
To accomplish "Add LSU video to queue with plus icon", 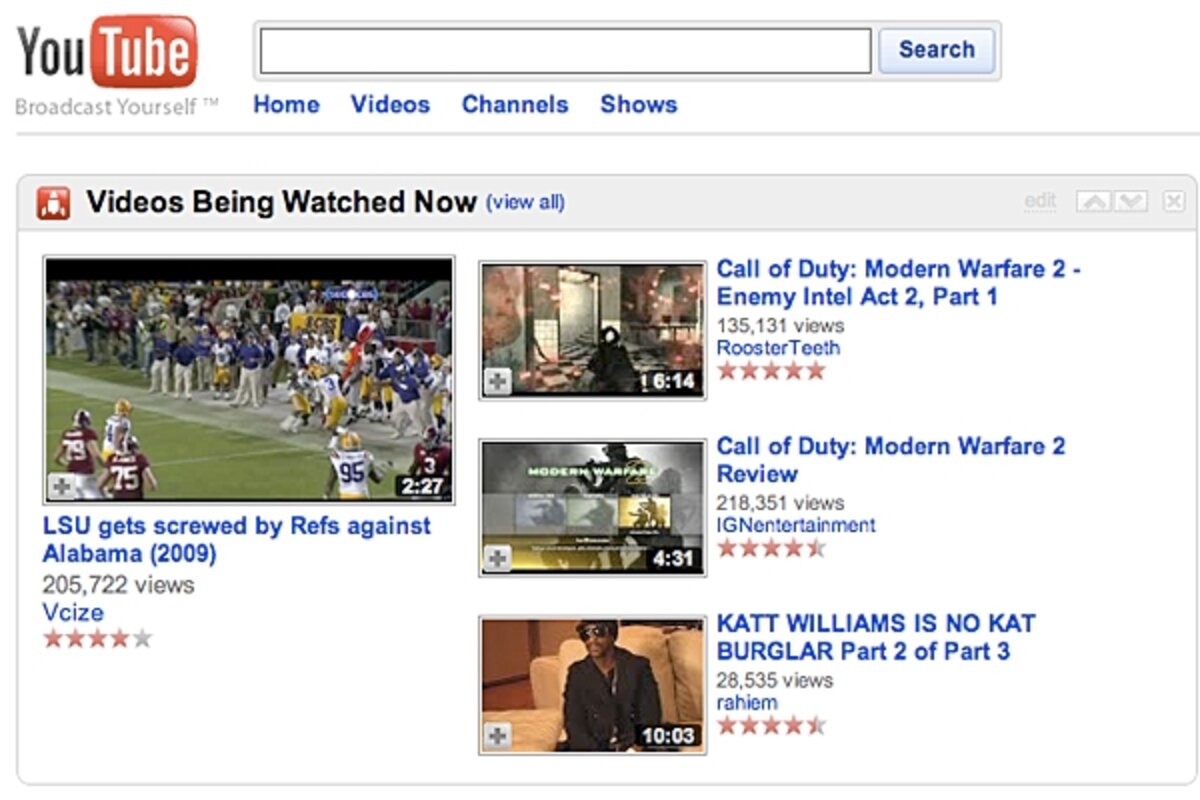I will tap(62, 487).
